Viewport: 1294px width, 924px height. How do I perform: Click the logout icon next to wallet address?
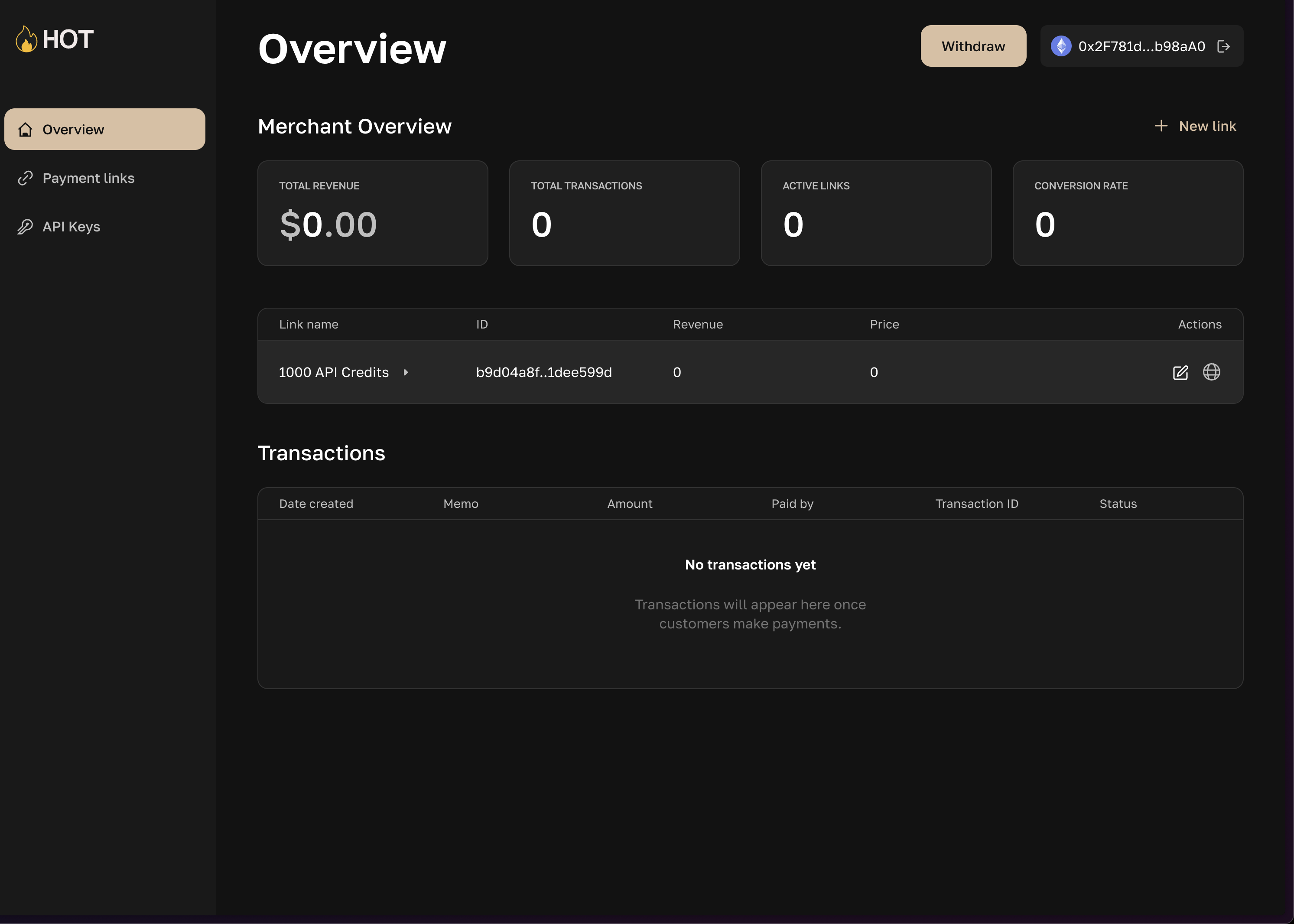pos(1223,46)
